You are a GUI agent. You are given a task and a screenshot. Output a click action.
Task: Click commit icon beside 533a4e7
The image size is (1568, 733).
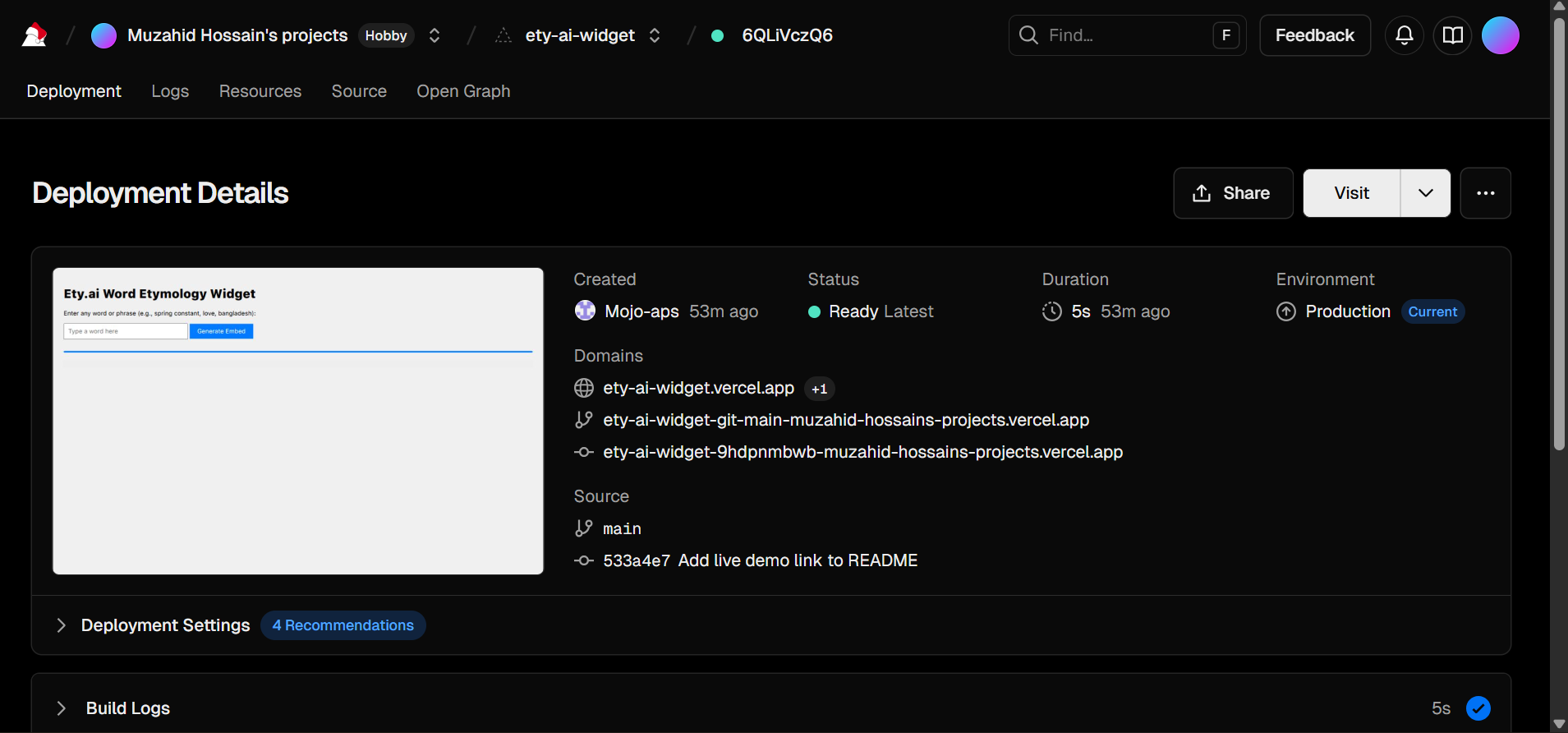tap(584, 560)
